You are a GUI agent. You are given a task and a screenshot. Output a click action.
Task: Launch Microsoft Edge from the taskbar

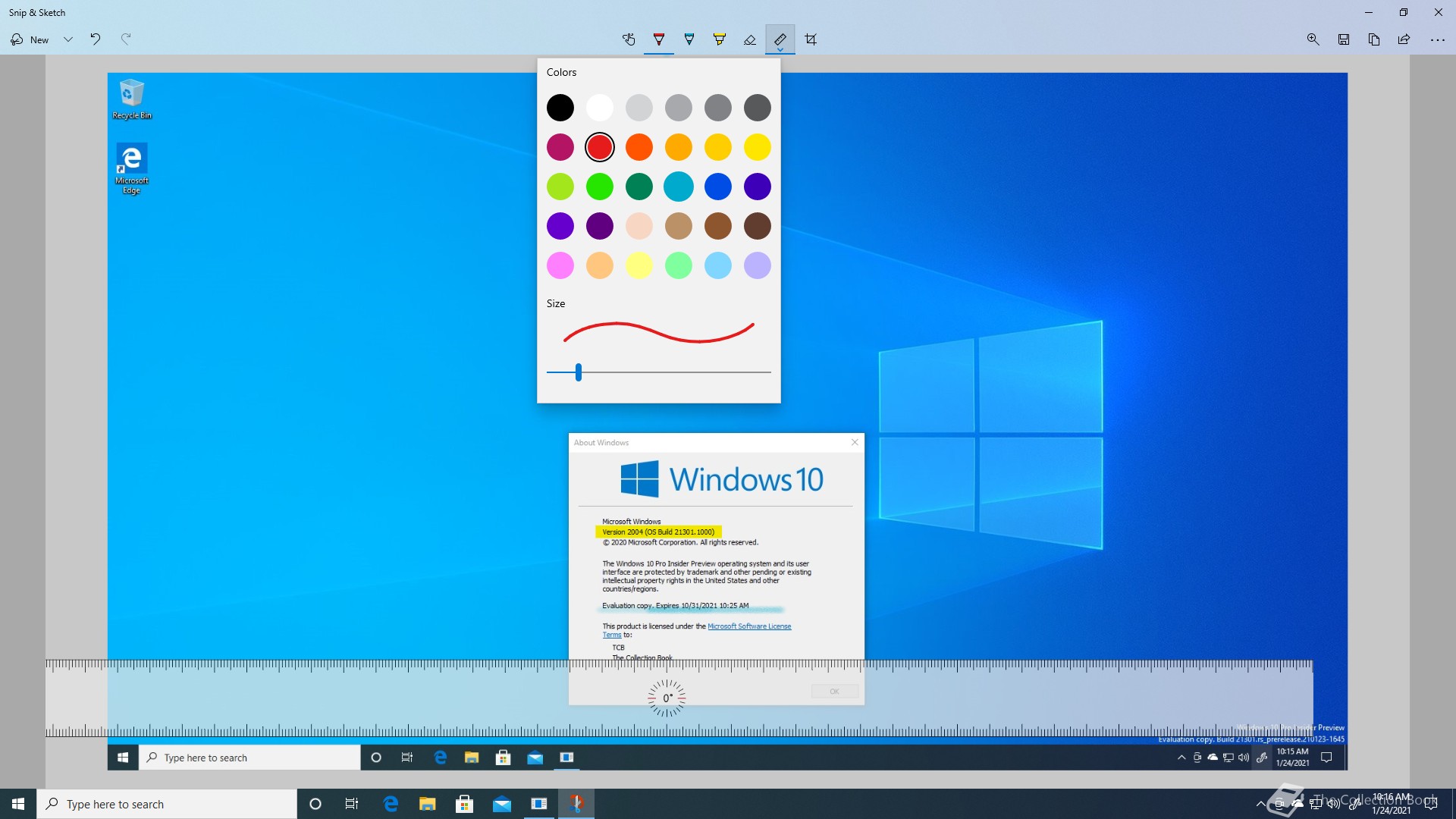[391, 804]
